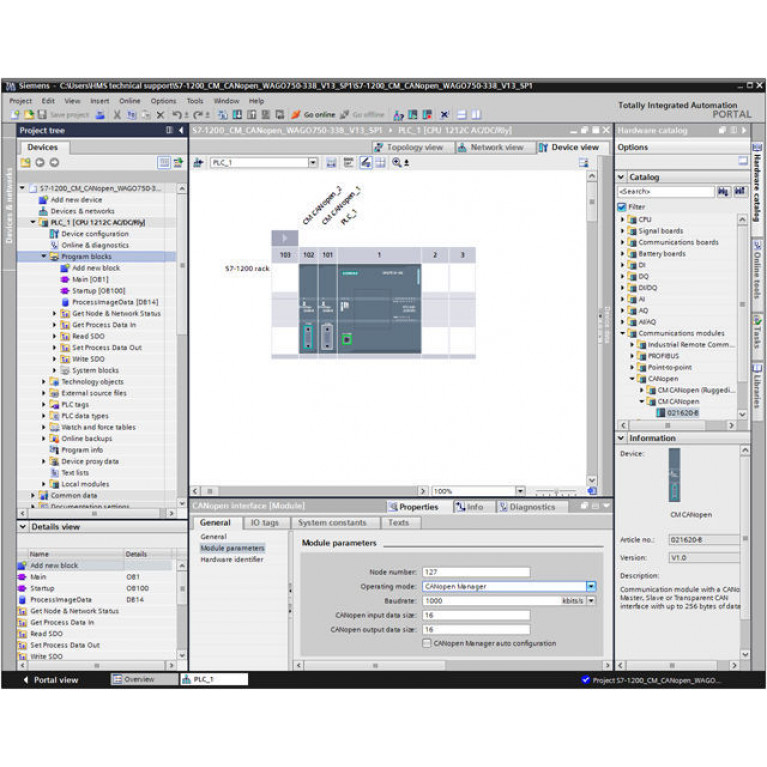Viewport: 767px width, 767px height.
Task: Click the Portal view button
Action: (x=51, y=680)
